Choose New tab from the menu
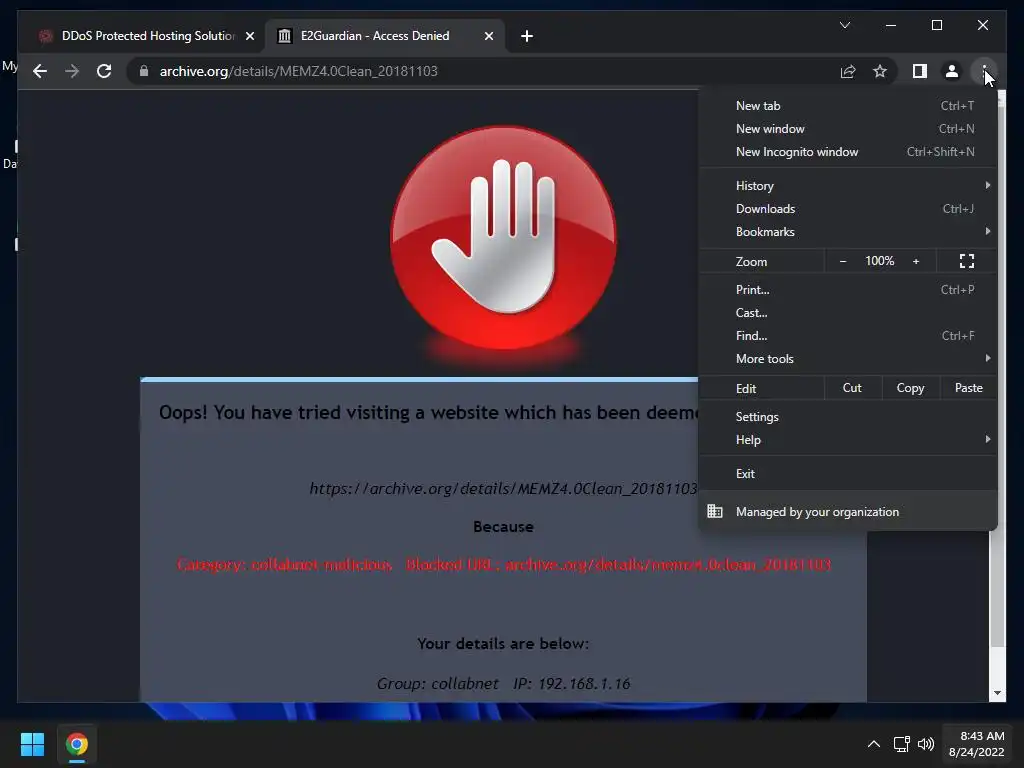The width and height of the screenshot is (1024, 768). coord(848,106)
